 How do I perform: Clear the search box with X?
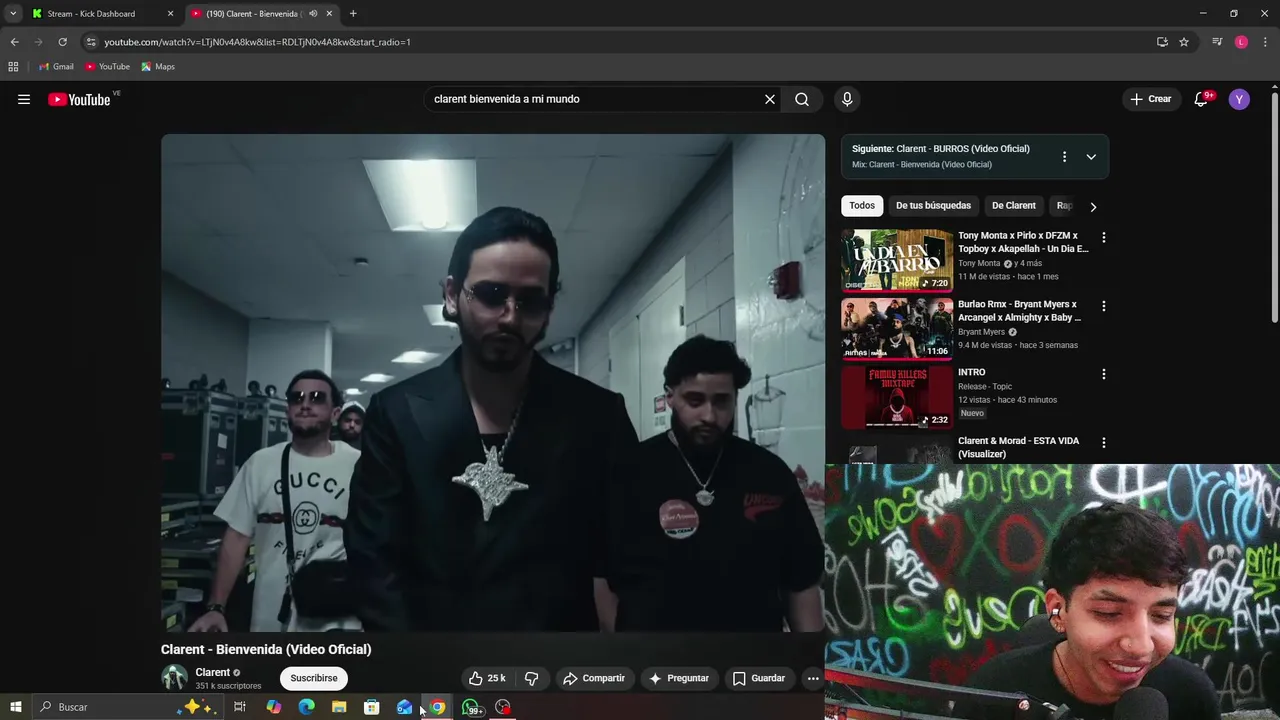(770, 99)
